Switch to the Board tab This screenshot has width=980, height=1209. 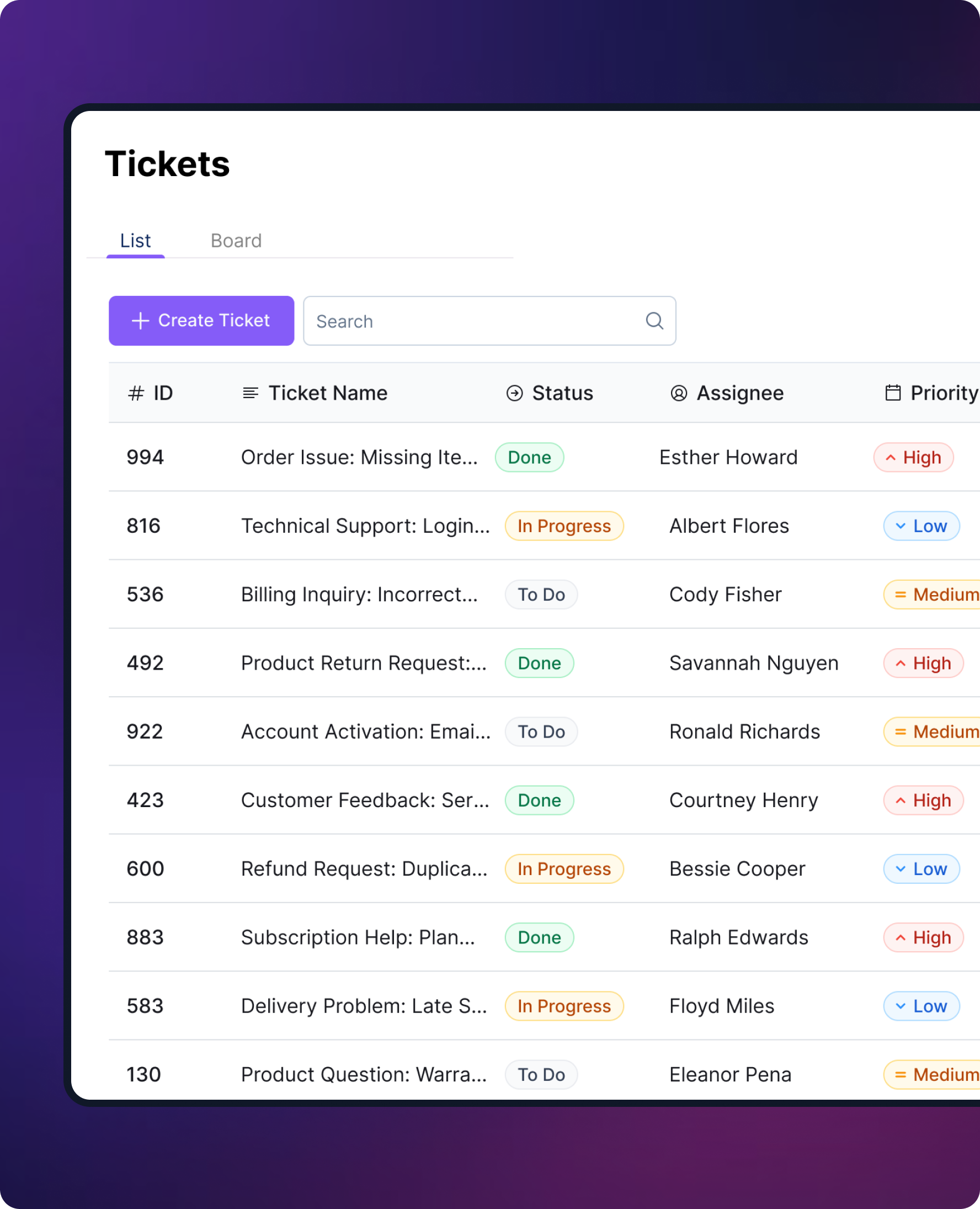click(x=236, y=241)
